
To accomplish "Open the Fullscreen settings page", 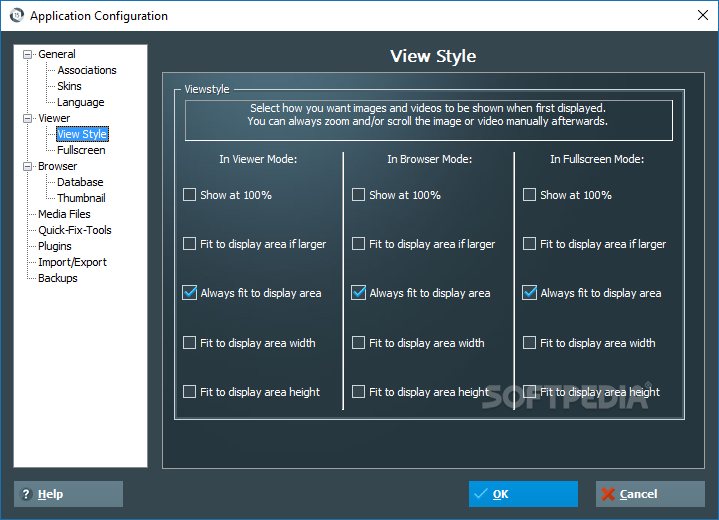I will (81, 150).
